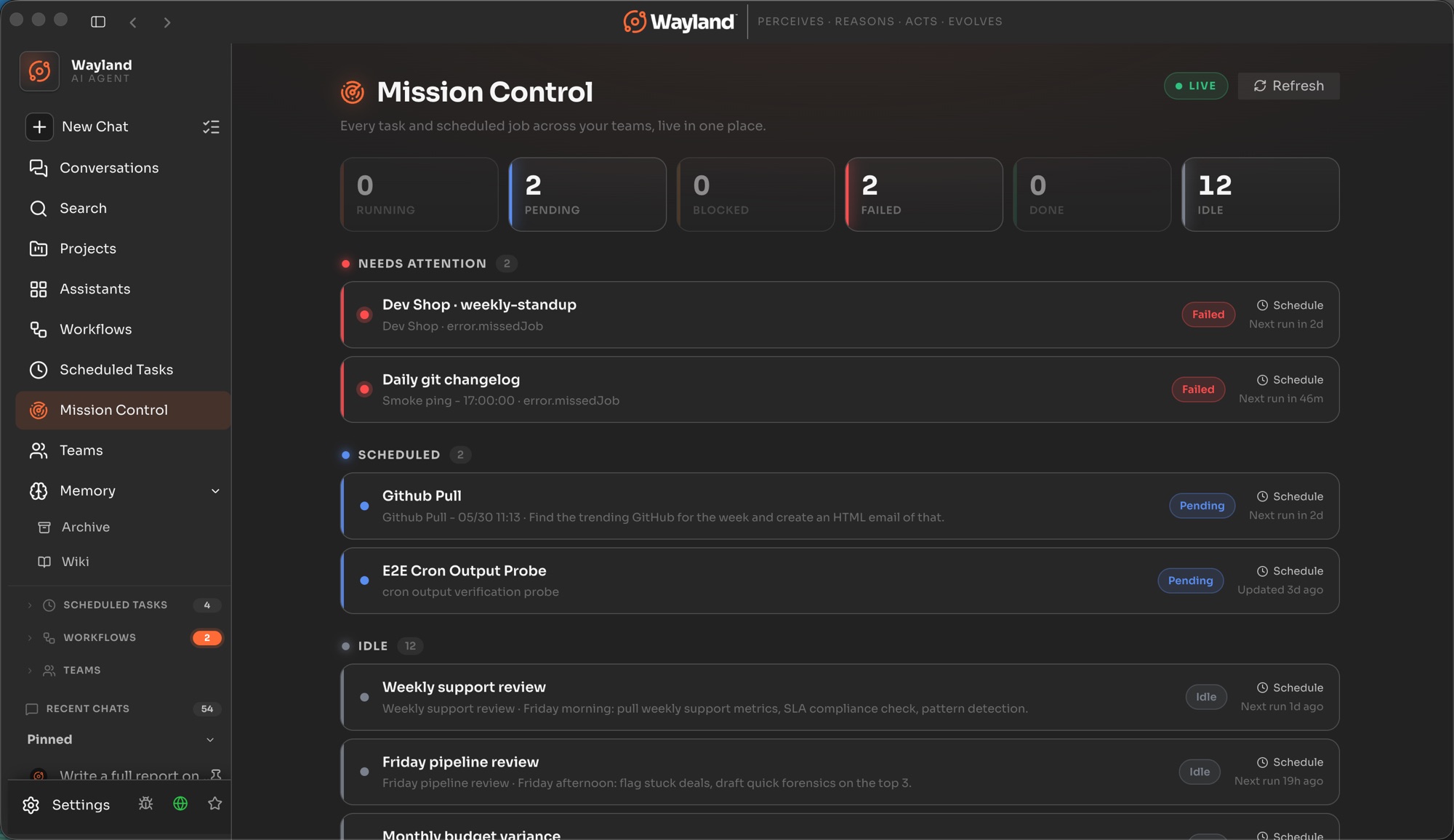Click the pin icon on pinned chat
The width and height of the screenshot is (1454, 840).
tap(216, 775)
